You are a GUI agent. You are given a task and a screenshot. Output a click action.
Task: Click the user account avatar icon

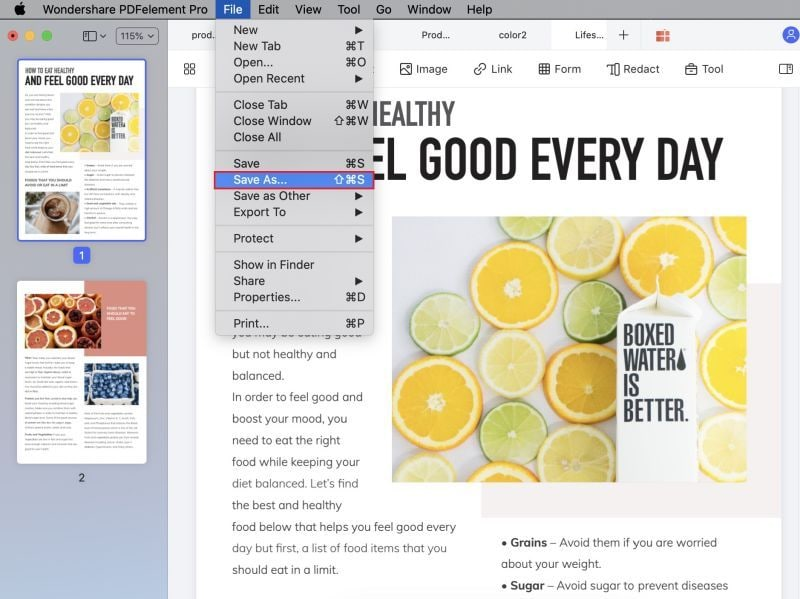(x=789, y=33)
